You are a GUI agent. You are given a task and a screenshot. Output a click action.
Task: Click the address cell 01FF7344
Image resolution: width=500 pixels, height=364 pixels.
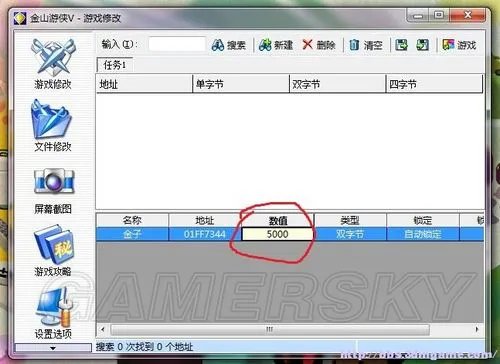tap(205, 234)
